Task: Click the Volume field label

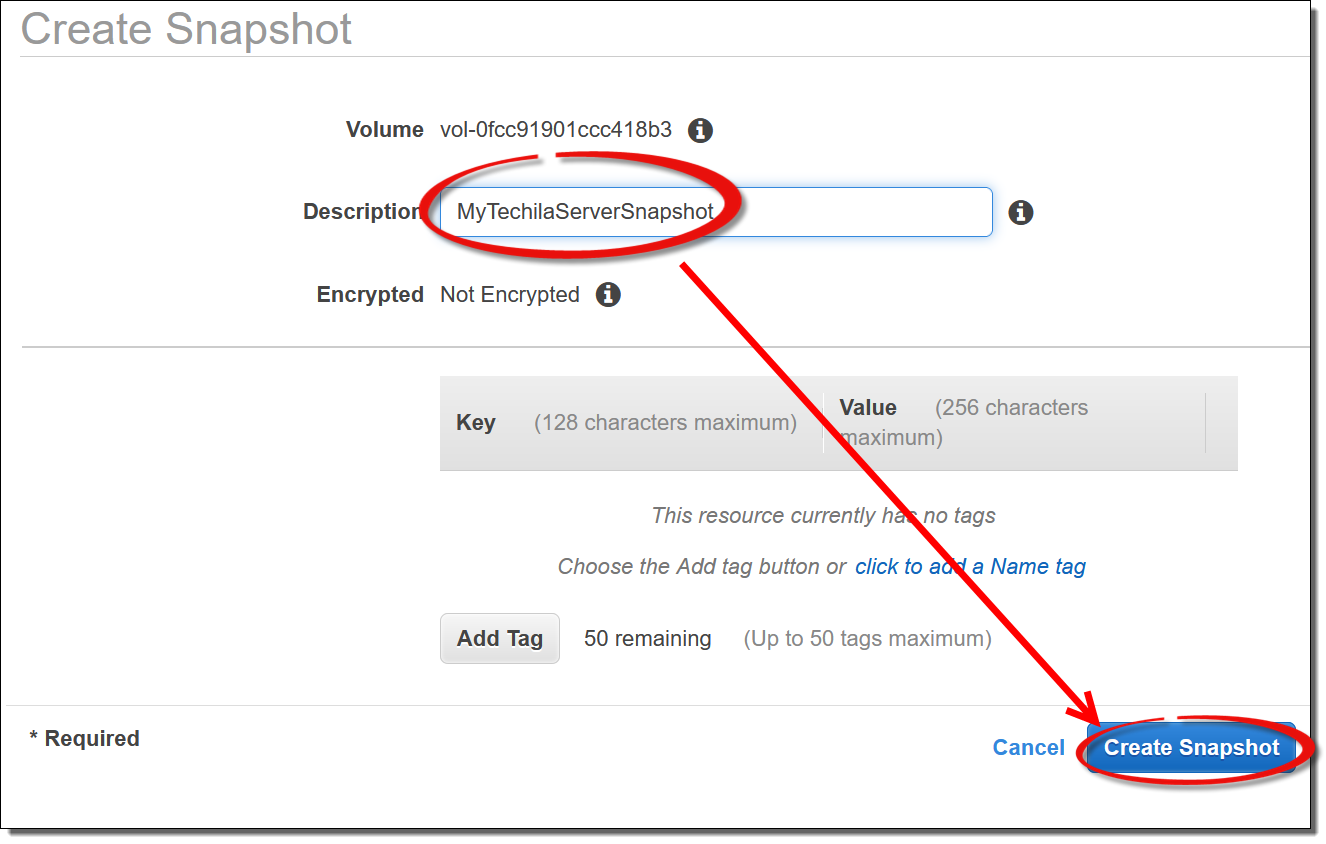Action: point(384,130)
